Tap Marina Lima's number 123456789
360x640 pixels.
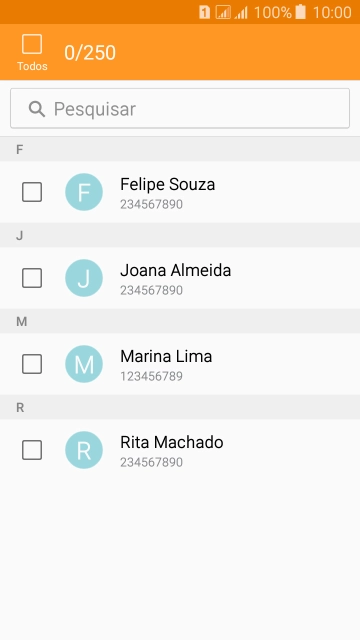(151, 376)
